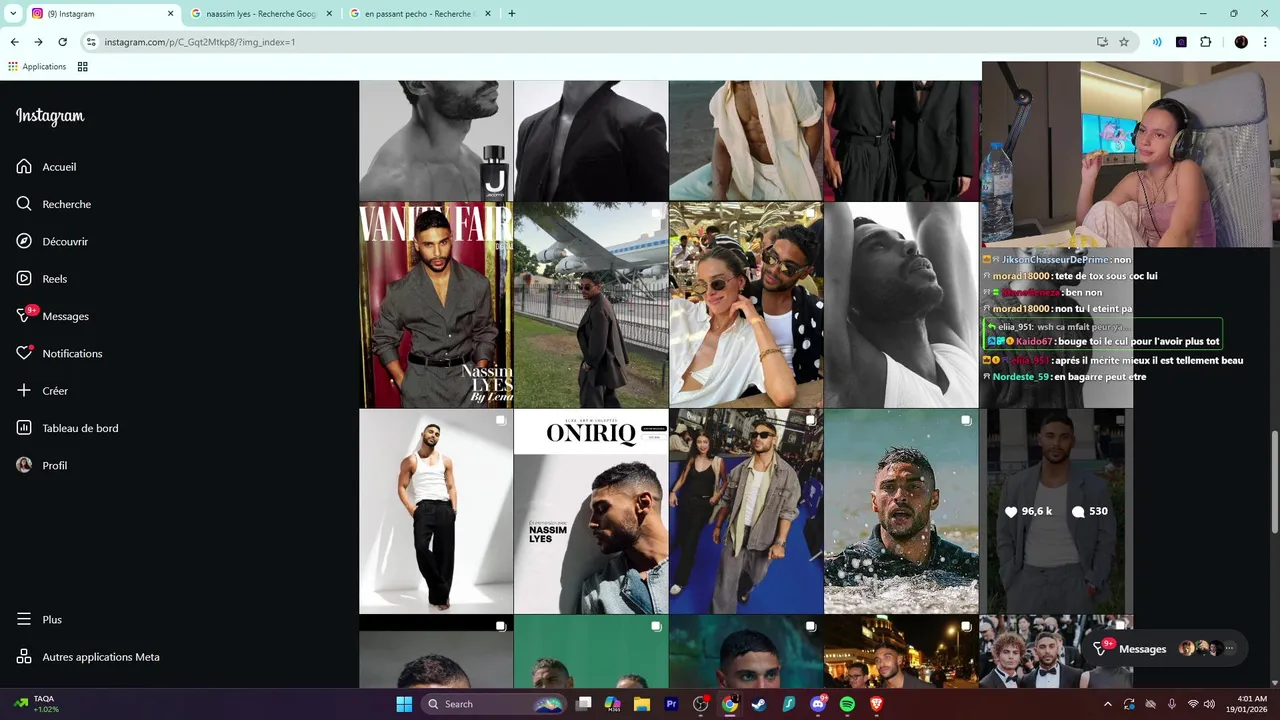Switch to naassim lyes Google search tab

click(261, 14)
